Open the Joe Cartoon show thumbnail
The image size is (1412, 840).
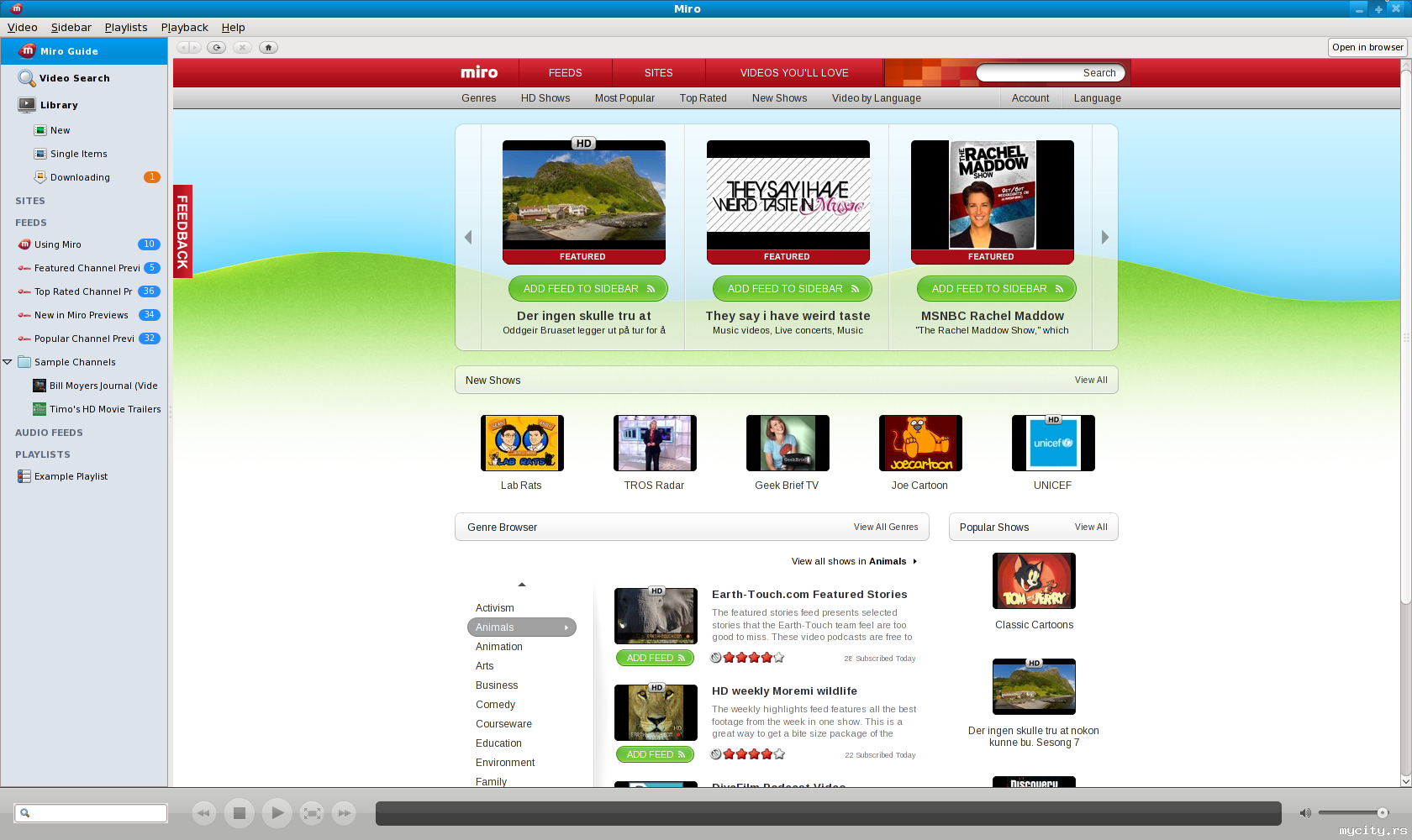(x=920, y=443)
